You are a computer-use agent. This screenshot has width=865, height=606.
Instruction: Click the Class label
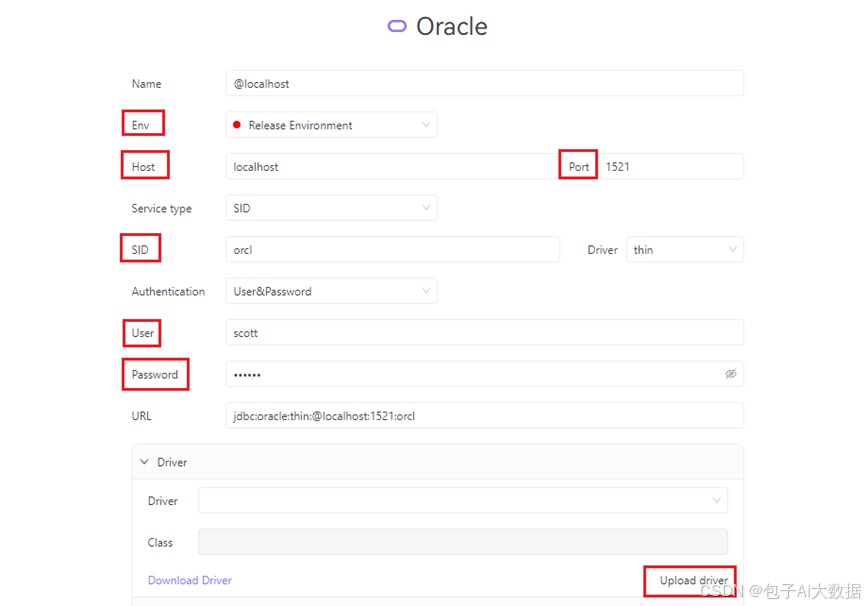[x=160, y=543]
